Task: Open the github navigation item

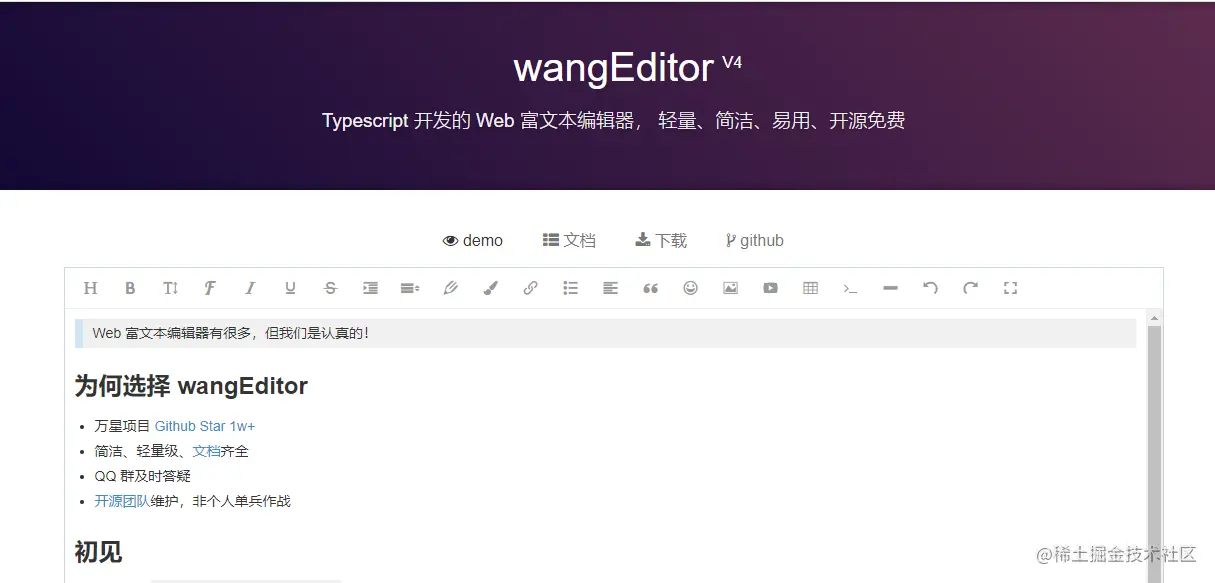Action: (x=755, y=240)
